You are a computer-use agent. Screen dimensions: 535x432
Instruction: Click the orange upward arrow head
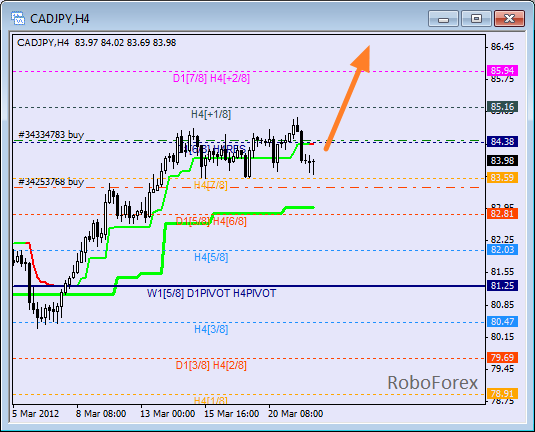pyautogui.click(x=362, y=59)
